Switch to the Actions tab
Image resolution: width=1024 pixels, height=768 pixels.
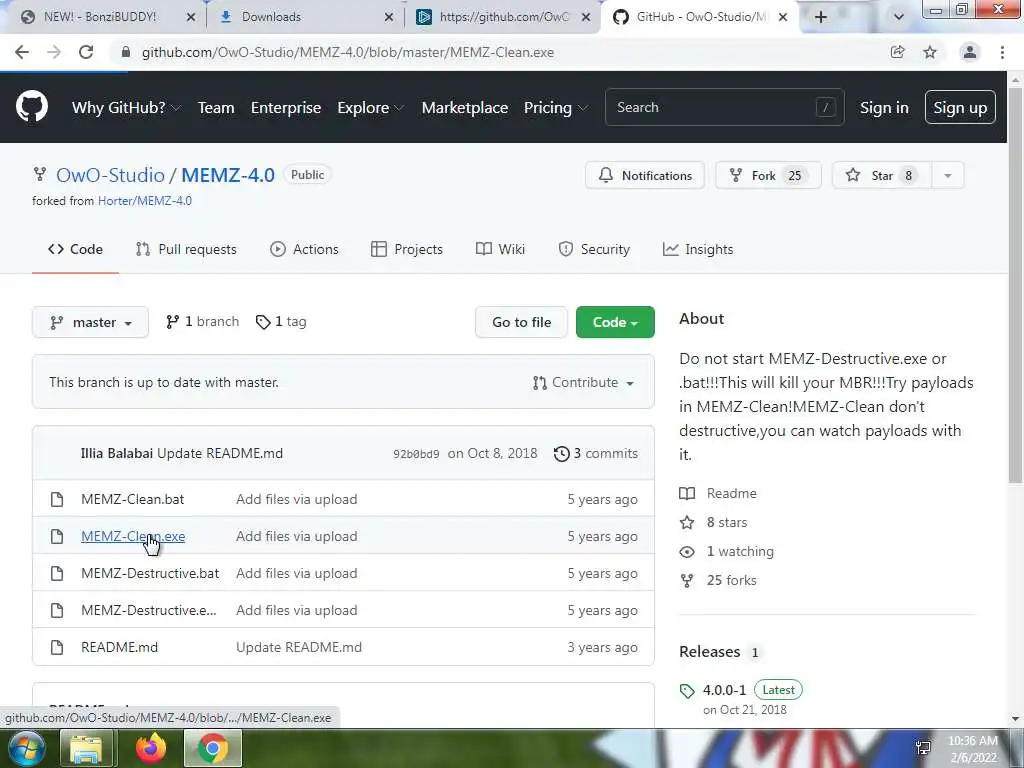[304, 249]
